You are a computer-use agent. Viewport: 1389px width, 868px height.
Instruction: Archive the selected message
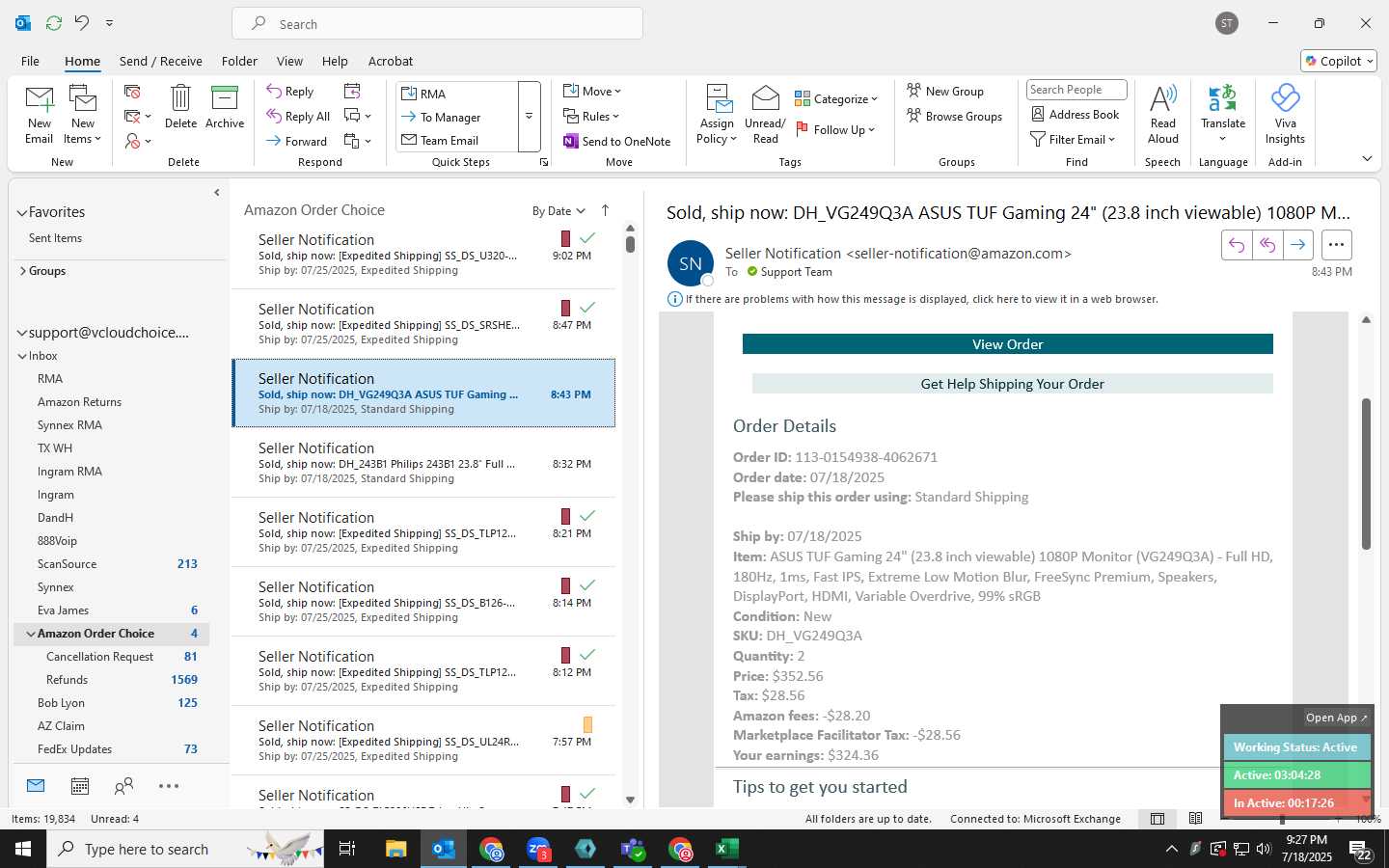point(225,106)
